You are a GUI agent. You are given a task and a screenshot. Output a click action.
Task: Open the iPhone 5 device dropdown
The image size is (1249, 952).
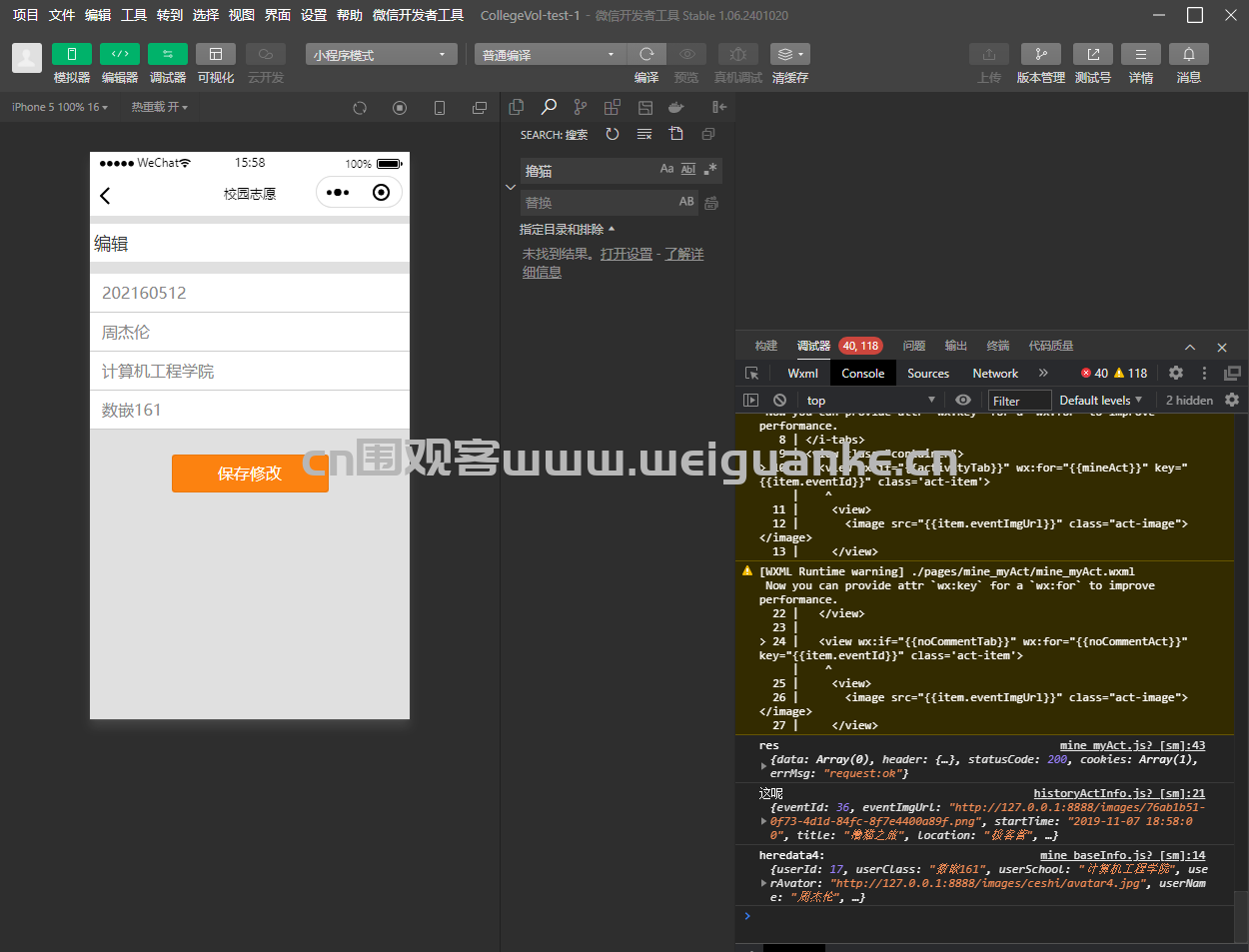click(60, 107)
